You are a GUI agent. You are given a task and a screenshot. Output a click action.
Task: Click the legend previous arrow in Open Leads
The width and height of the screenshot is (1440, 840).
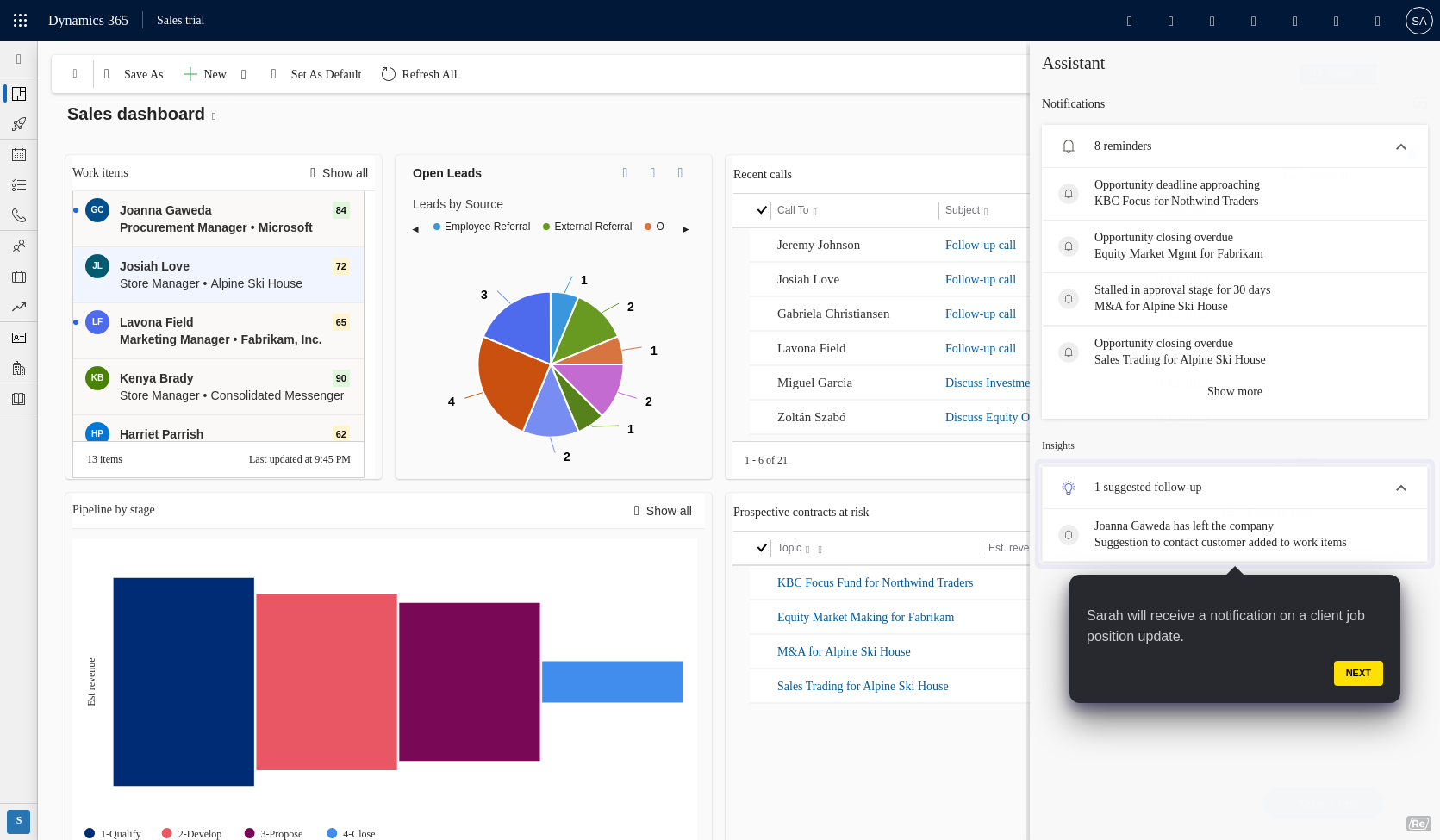tap(415, 229)
